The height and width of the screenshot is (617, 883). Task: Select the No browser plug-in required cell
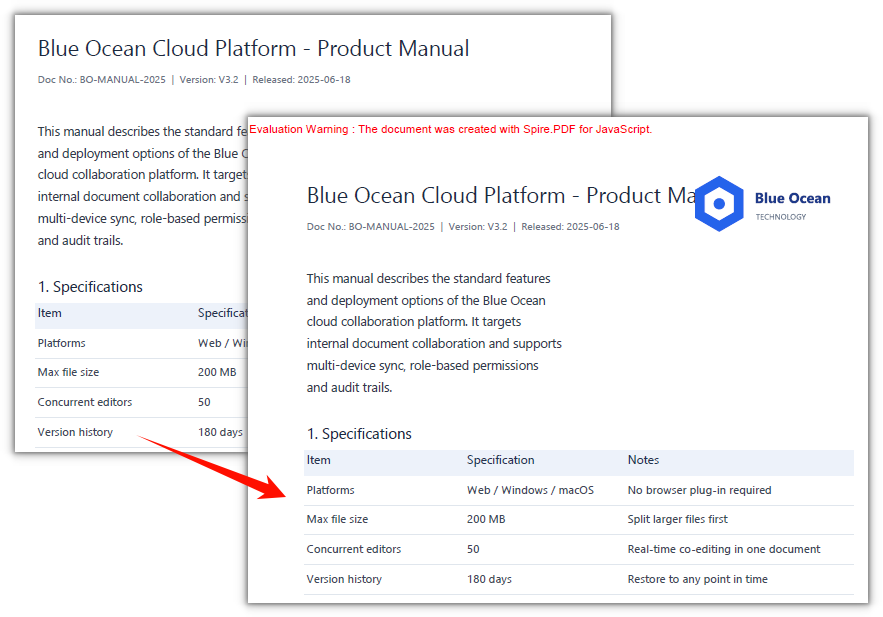click(x=699, y=490)
